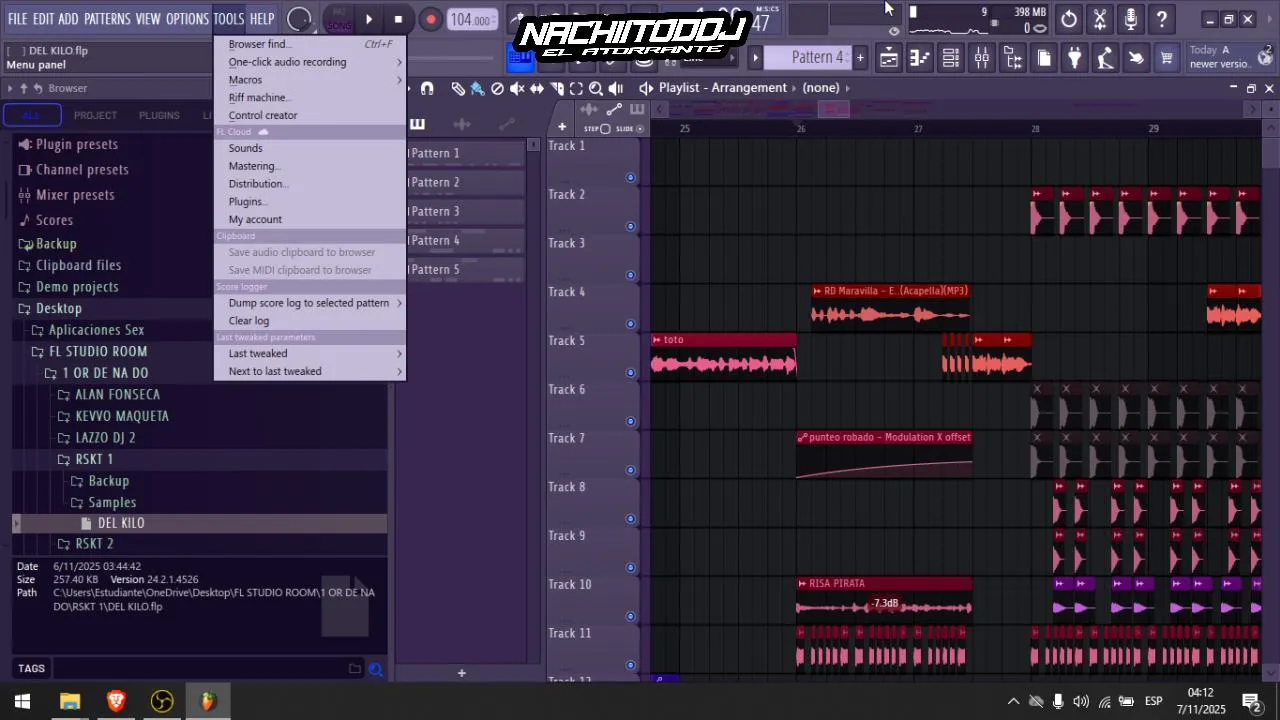Start playback with the play button
This screenshot has height=720, width=1280.
coord(369,19)
